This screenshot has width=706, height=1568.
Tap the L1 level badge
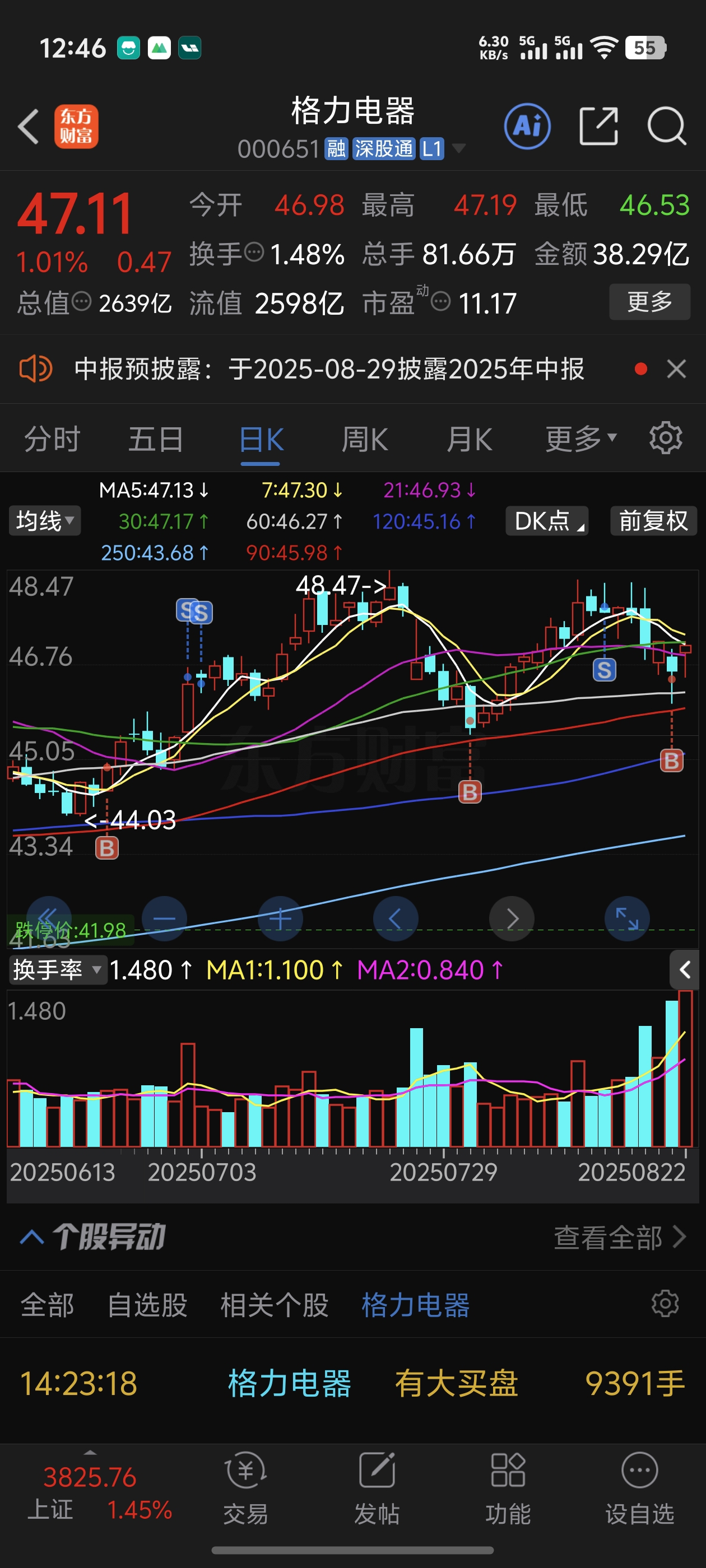coord(431,148)
